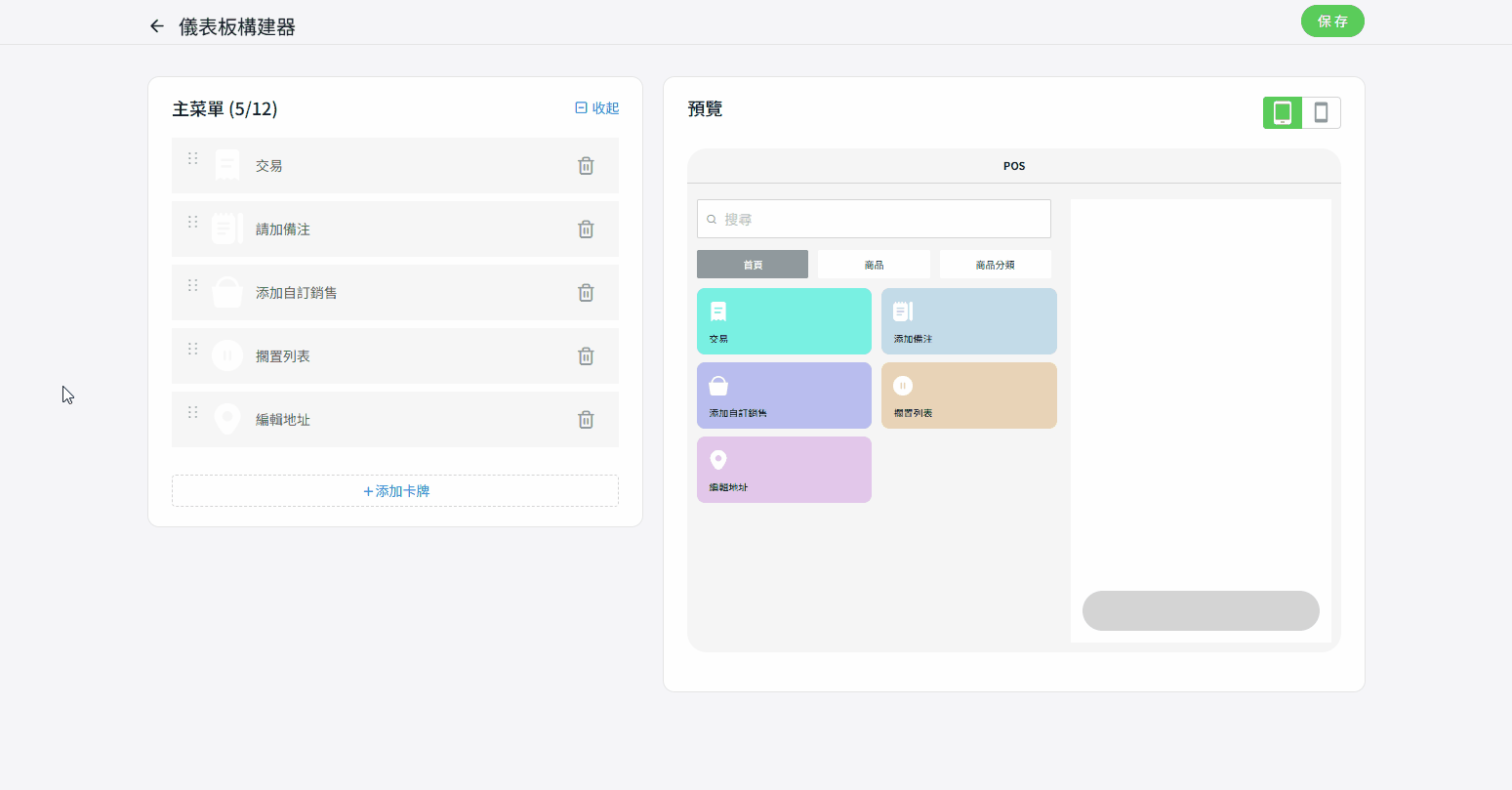Click the drag handle beside 擱置列表
Viewport: 1512px width, 790px height.
pyautogui.click(x=192, y=349)
